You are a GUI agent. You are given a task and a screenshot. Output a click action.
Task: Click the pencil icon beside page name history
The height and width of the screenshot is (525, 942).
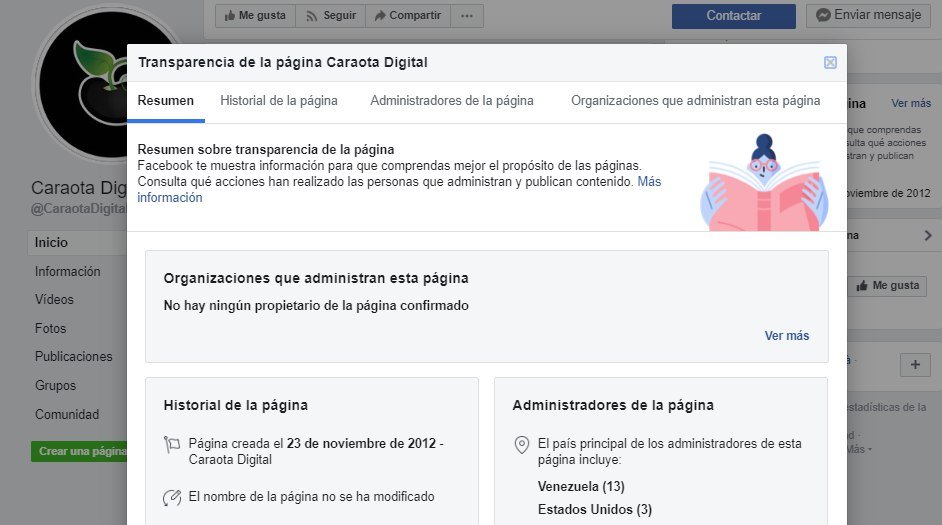coord(172,497)
